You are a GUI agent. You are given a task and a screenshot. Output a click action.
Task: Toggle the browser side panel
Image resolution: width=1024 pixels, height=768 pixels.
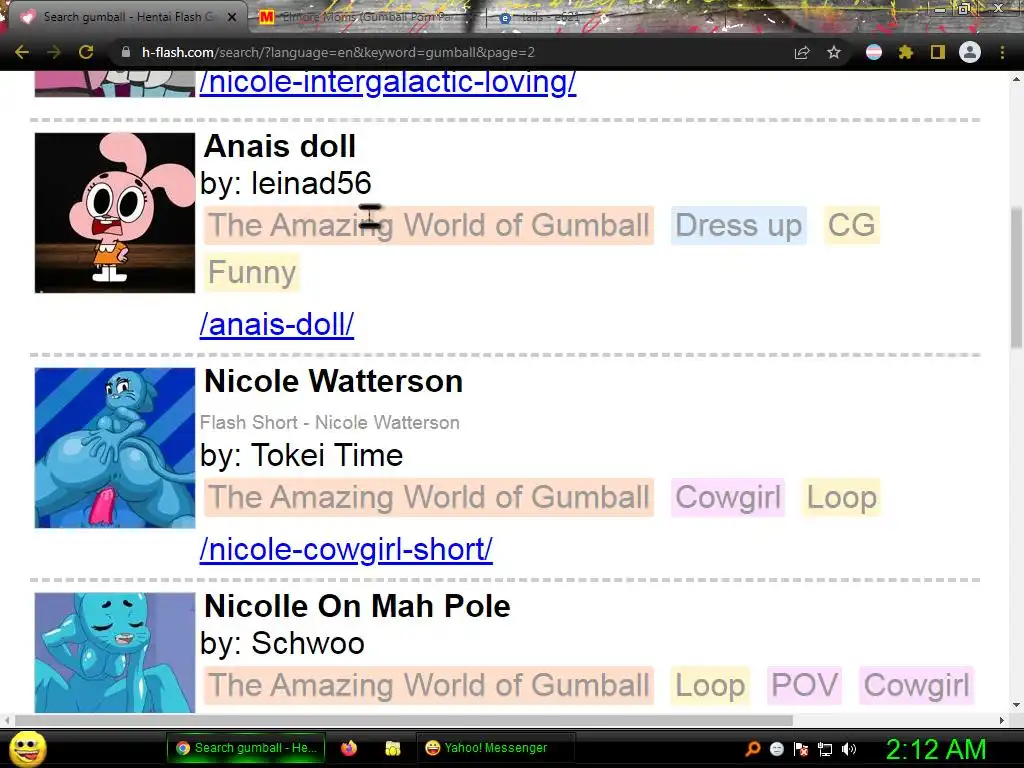[x=938, y=52]
